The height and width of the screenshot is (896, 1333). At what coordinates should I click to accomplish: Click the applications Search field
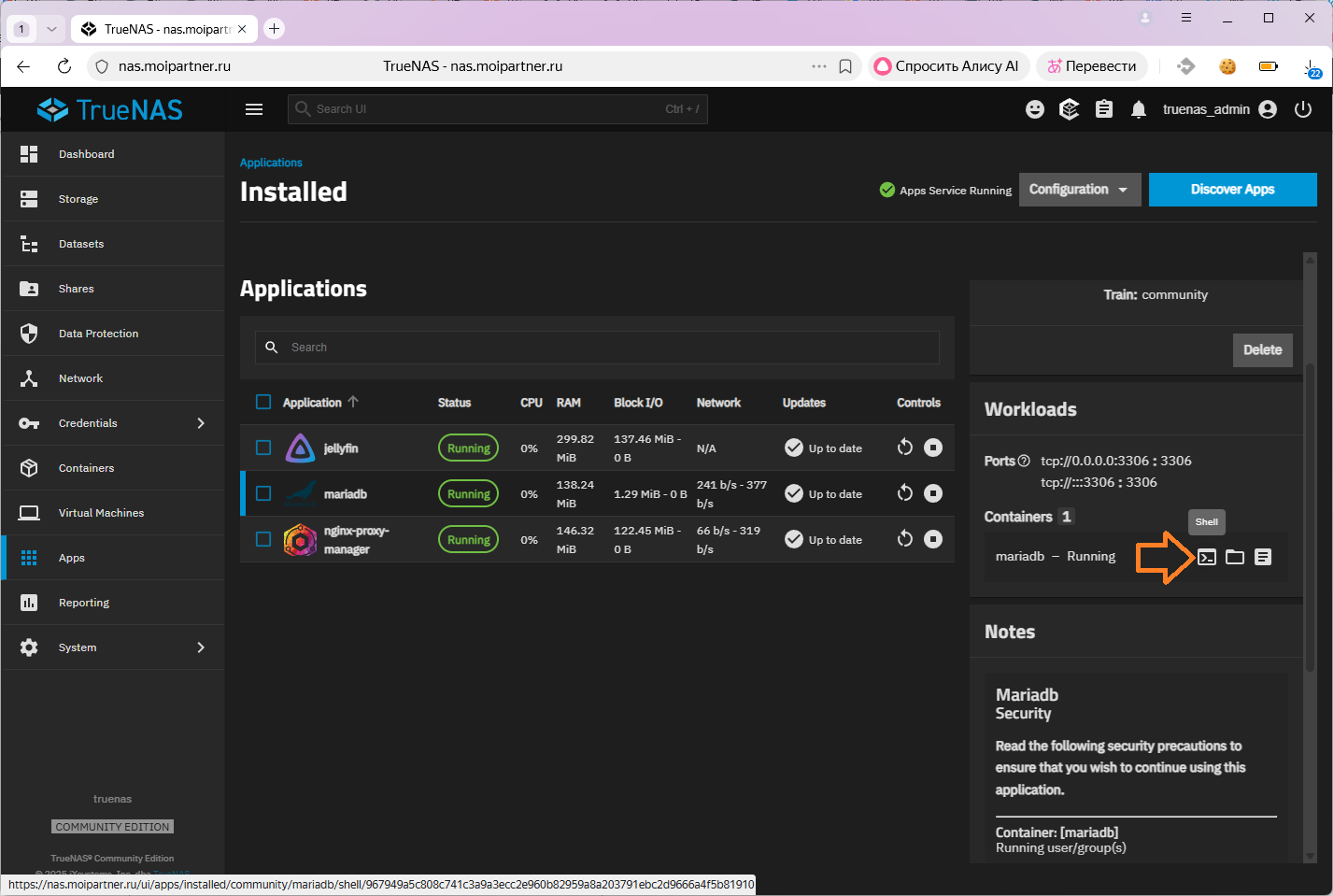(x=598, y=348)
